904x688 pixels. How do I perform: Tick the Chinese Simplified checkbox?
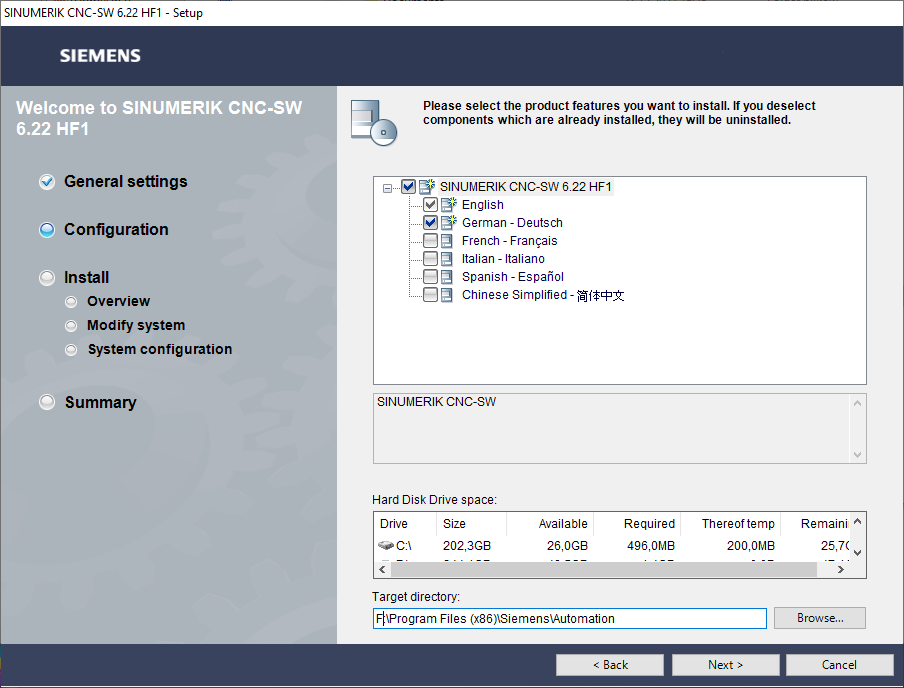430,295
